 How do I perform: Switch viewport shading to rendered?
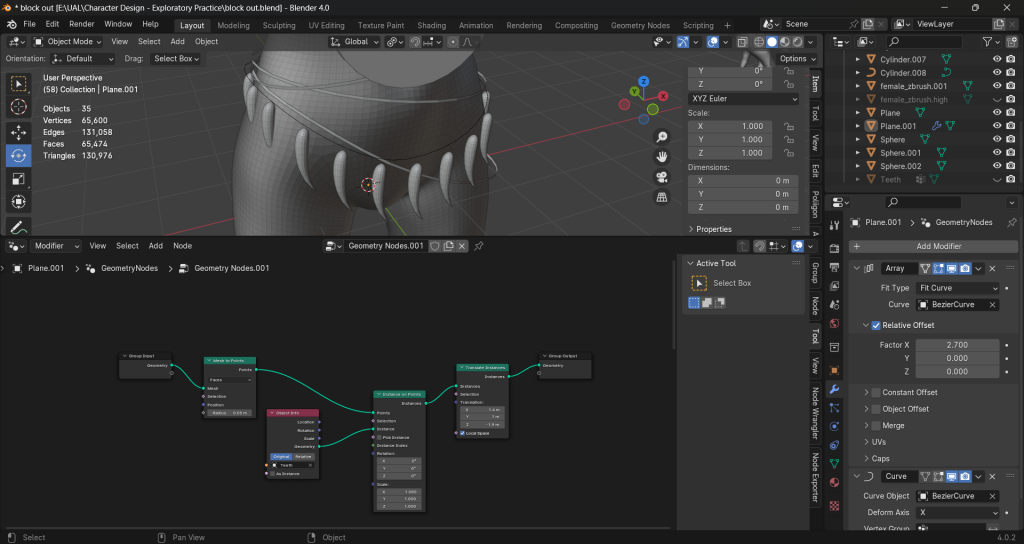[797, 42]
